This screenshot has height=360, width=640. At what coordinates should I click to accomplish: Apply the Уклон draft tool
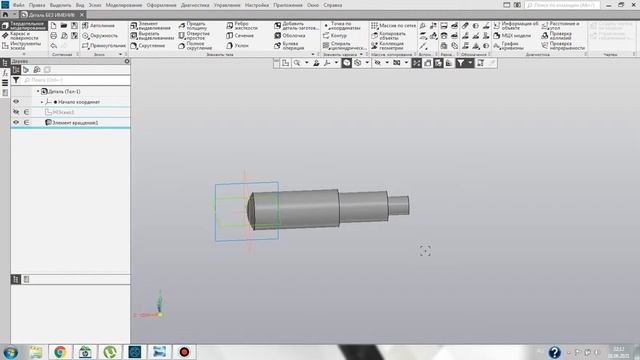238,46
